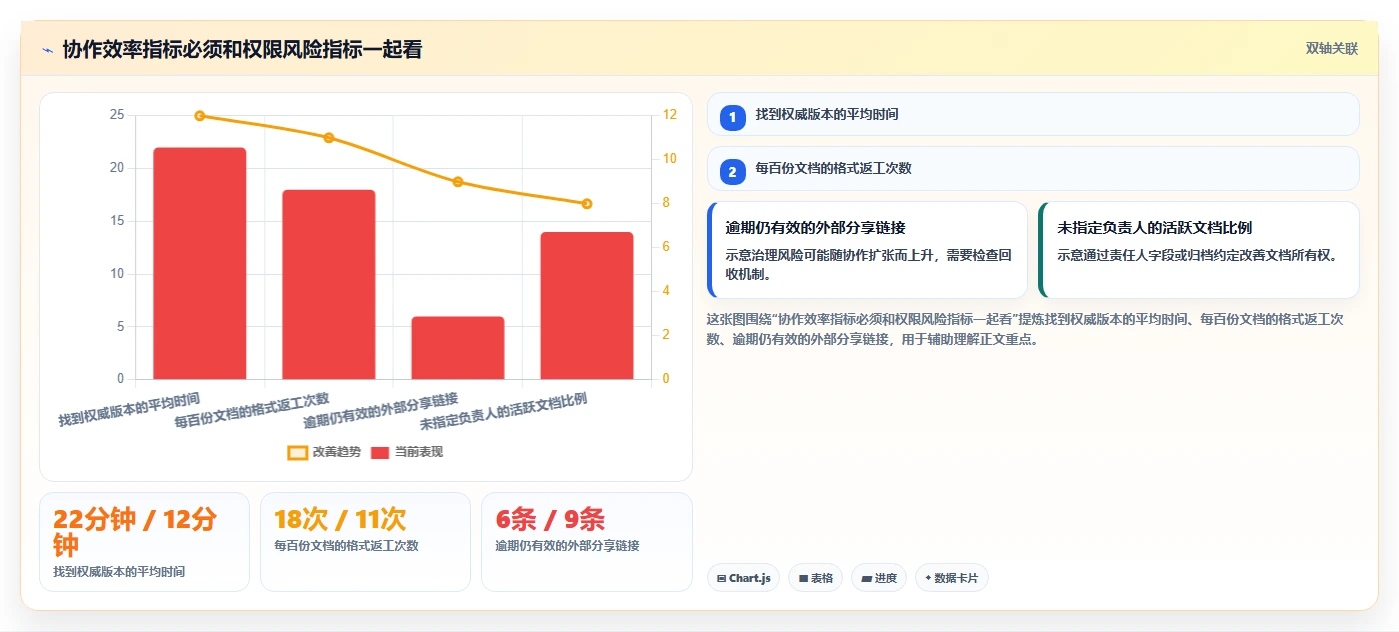Click the red bar for 找到权威版本的平均时间

click(200, 263)
